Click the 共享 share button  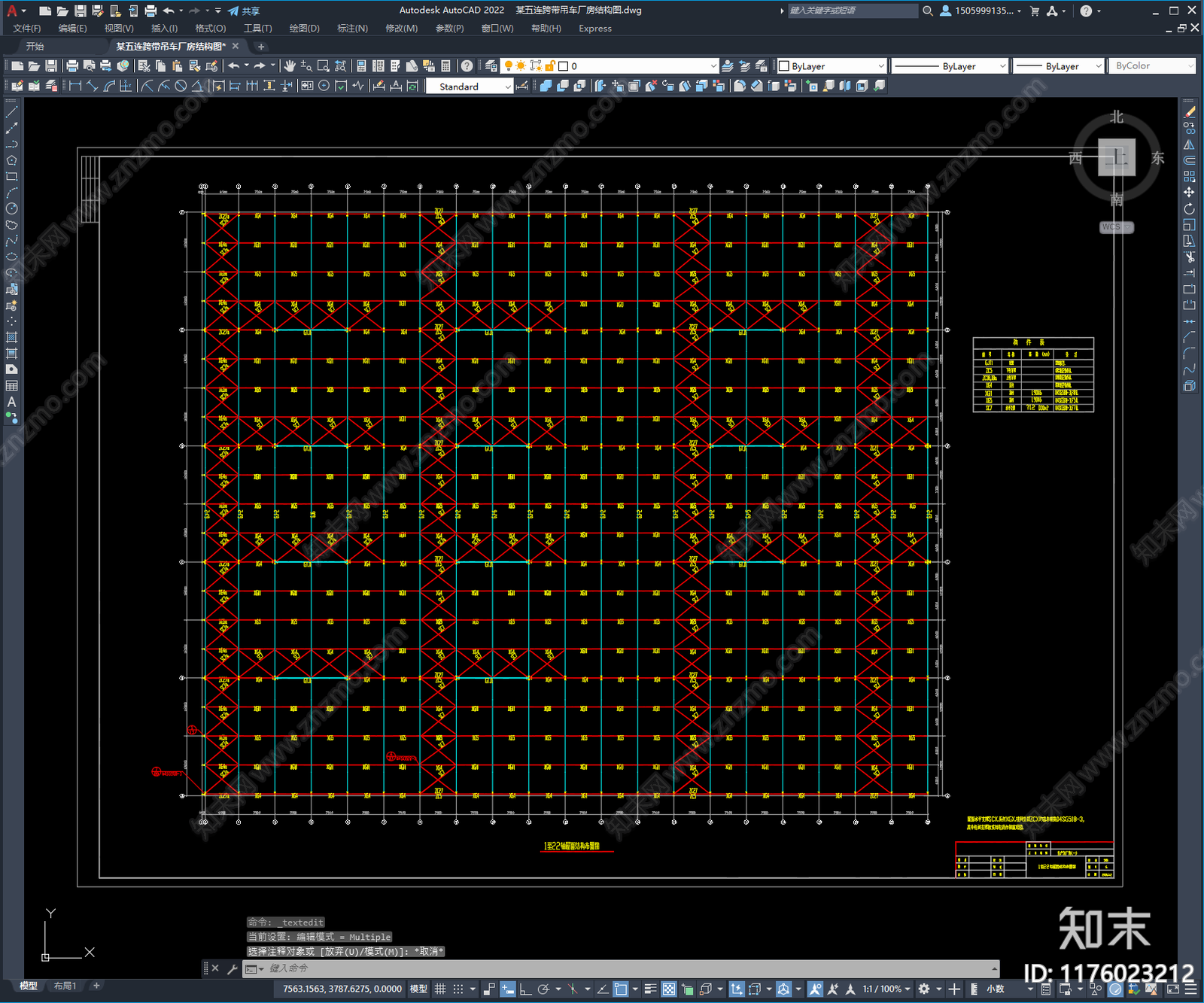click(245, 11)
